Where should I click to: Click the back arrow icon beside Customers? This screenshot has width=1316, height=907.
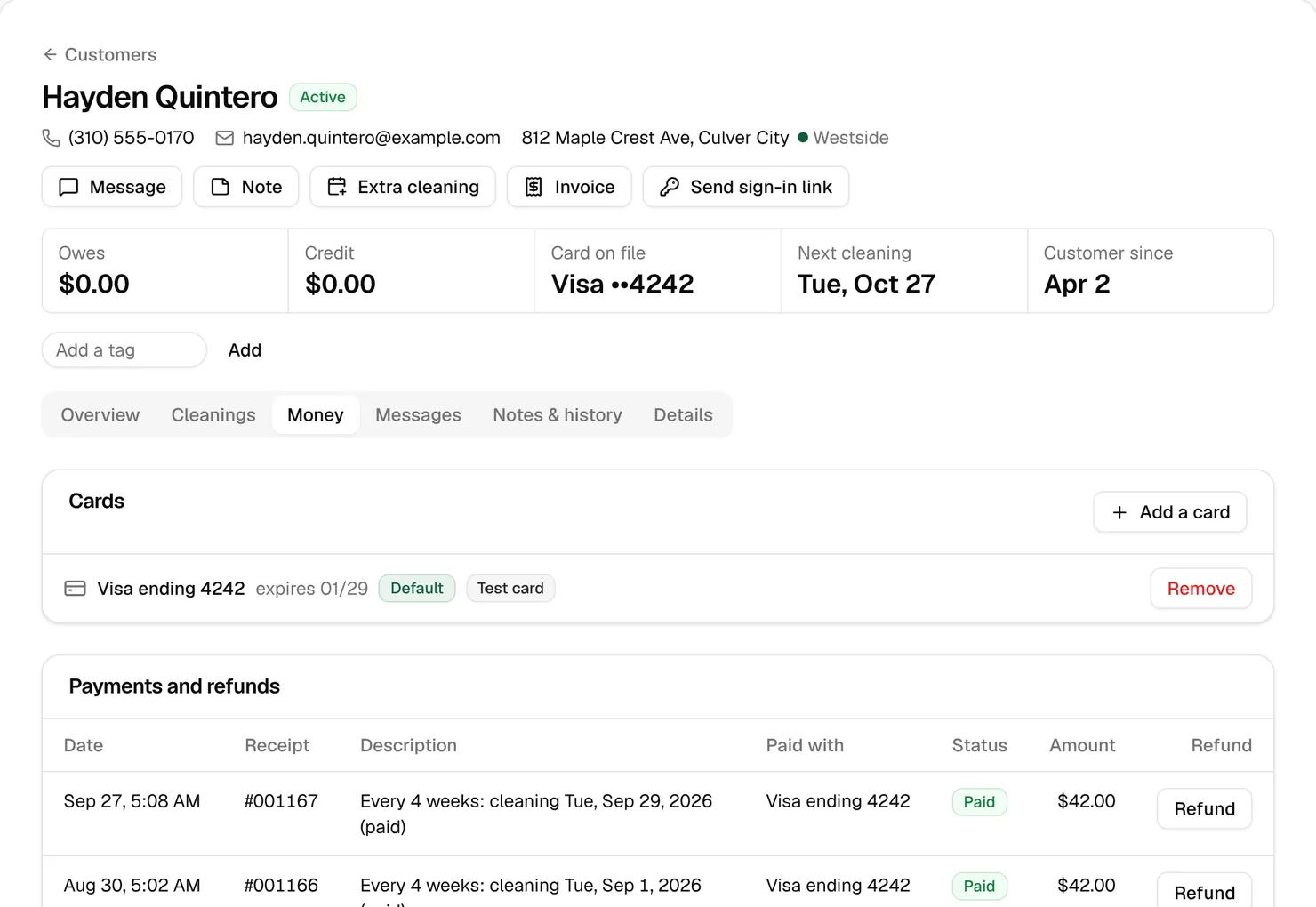coord(50,55)
